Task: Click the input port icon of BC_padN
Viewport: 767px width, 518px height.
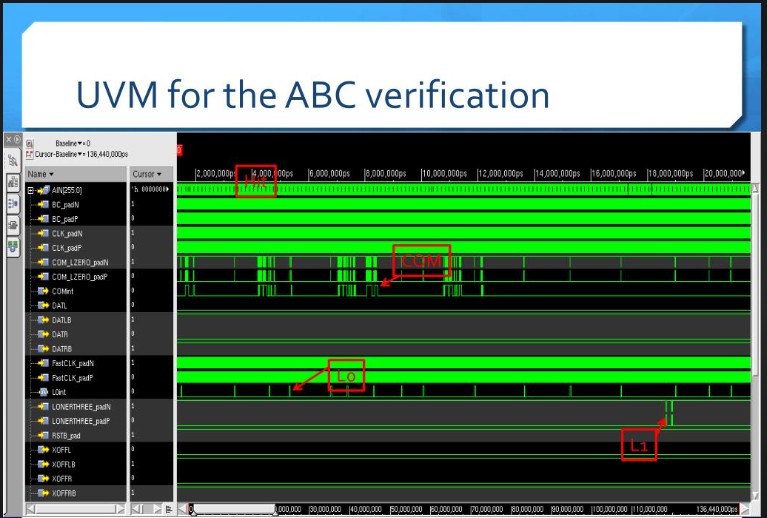Action: click(44, 204)
